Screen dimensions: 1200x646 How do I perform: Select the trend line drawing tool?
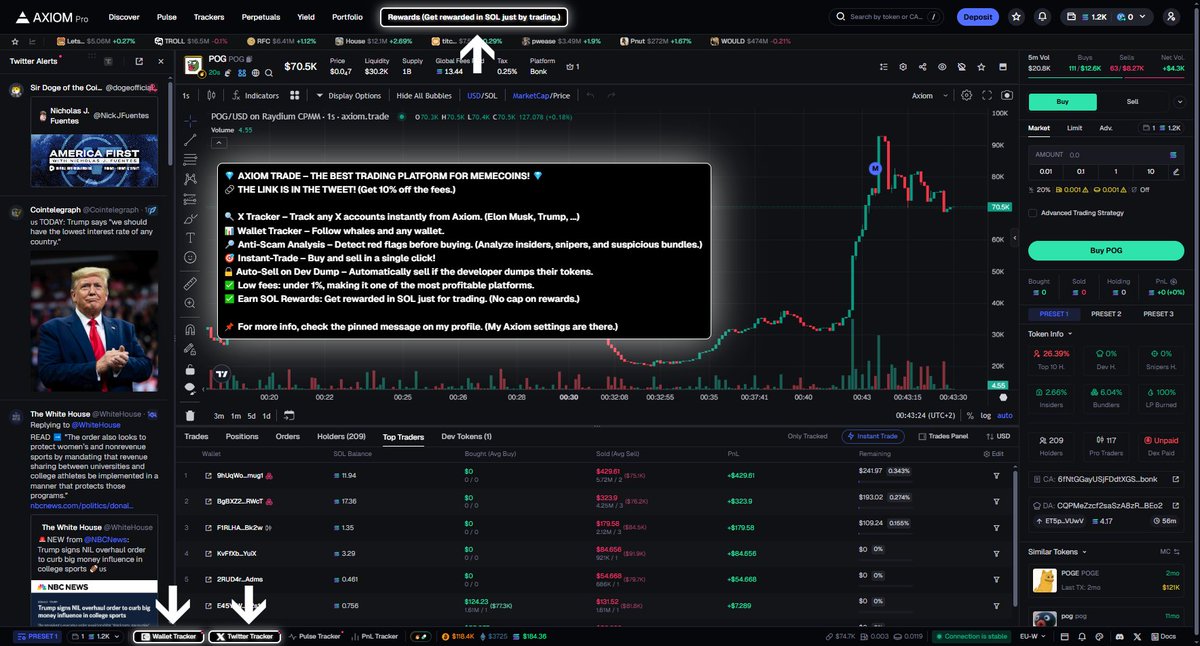(x=190, y=140)
